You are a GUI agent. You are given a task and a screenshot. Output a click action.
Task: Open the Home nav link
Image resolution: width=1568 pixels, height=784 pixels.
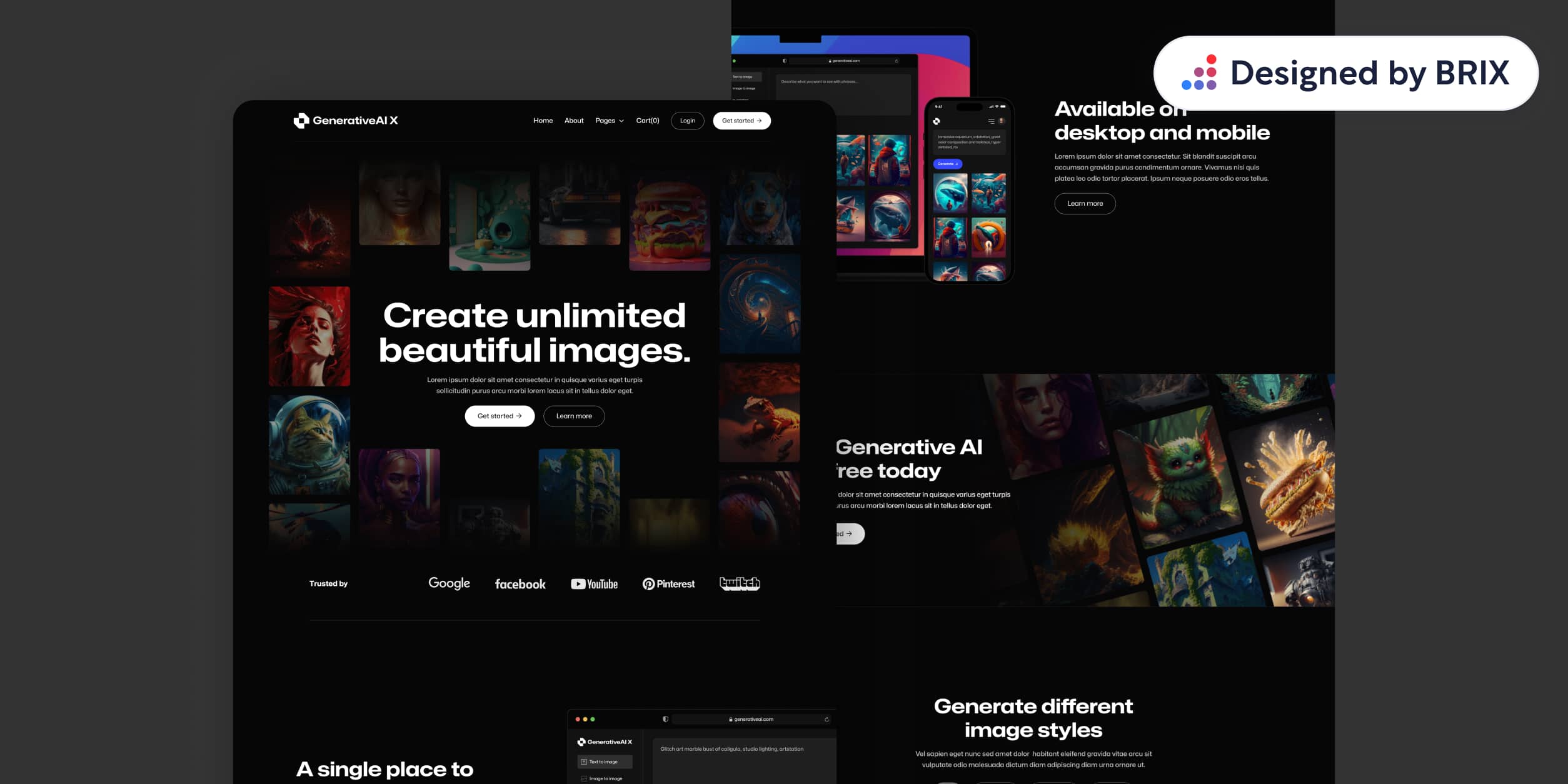click(543, 121)
